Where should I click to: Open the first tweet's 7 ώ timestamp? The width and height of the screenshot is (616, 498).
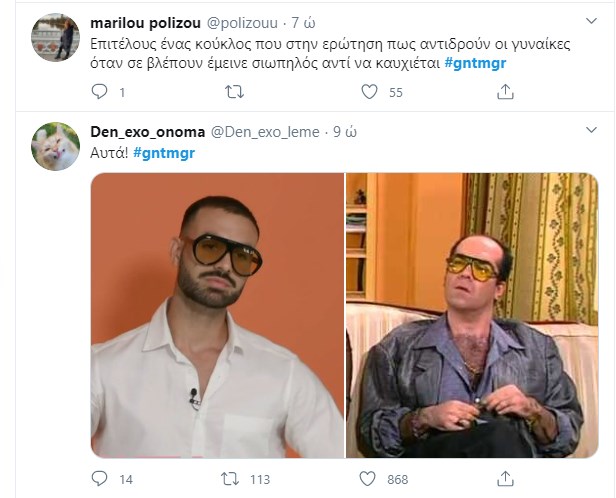(303, 22)
